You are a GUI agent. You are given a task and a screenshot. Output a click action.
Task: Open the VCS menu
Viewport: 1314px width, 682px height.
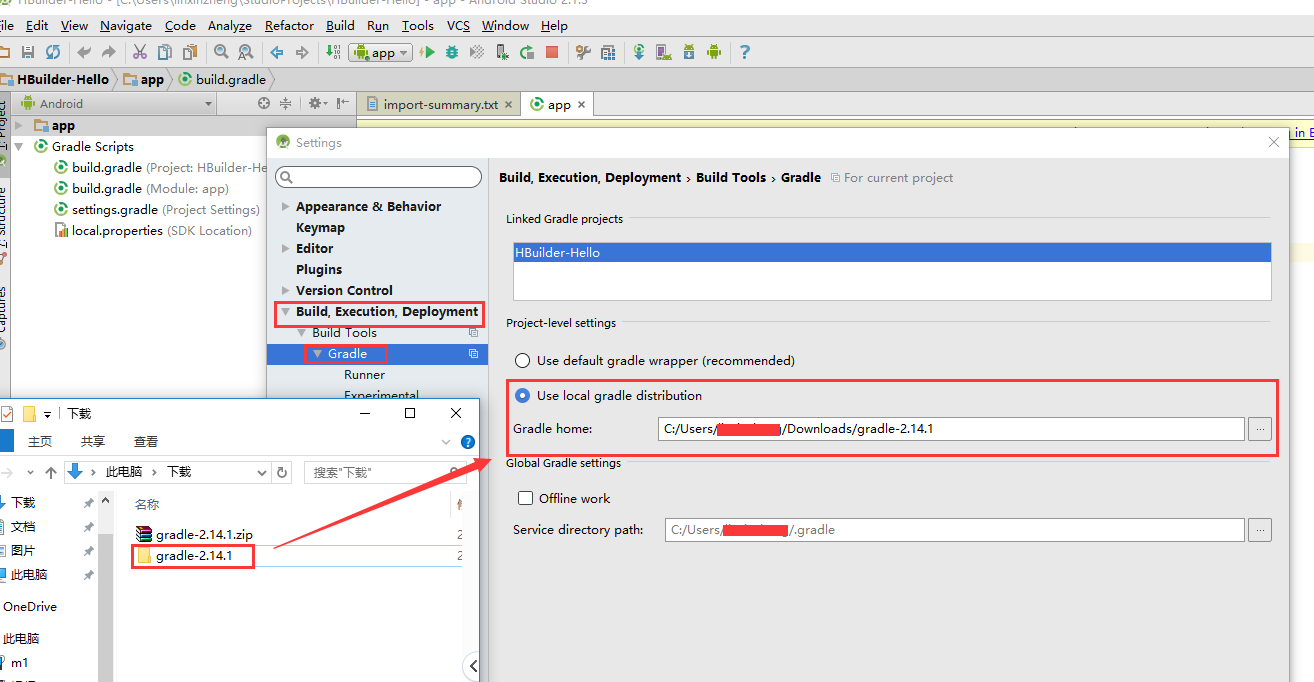(x=458, y=26)
